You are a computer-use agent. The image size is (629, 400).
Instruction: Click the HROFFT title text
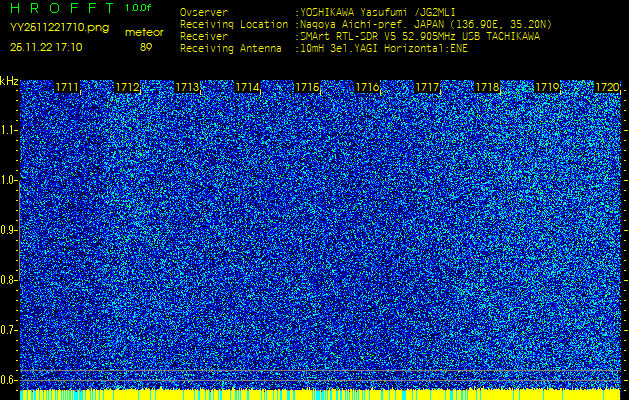pos(62,8)
